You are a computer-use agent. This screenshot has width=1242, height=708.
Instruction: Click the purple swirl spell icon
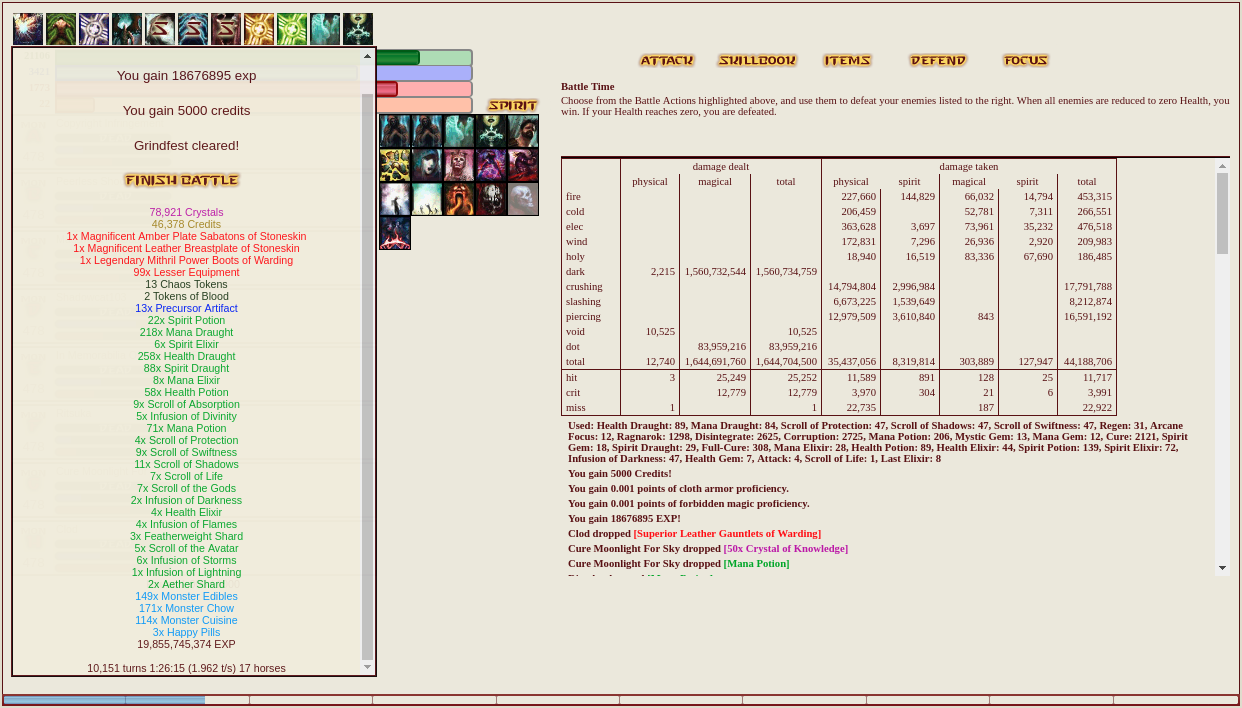(491, 165)
